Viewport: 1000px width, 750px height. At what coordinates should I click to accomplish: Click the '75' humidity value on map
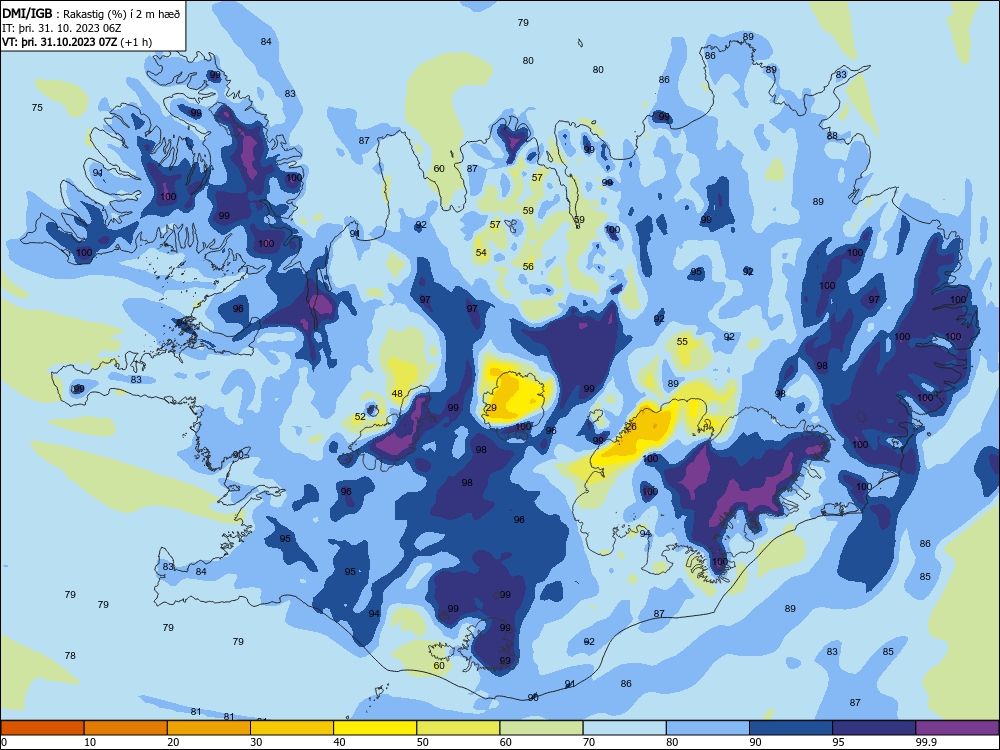37,107
